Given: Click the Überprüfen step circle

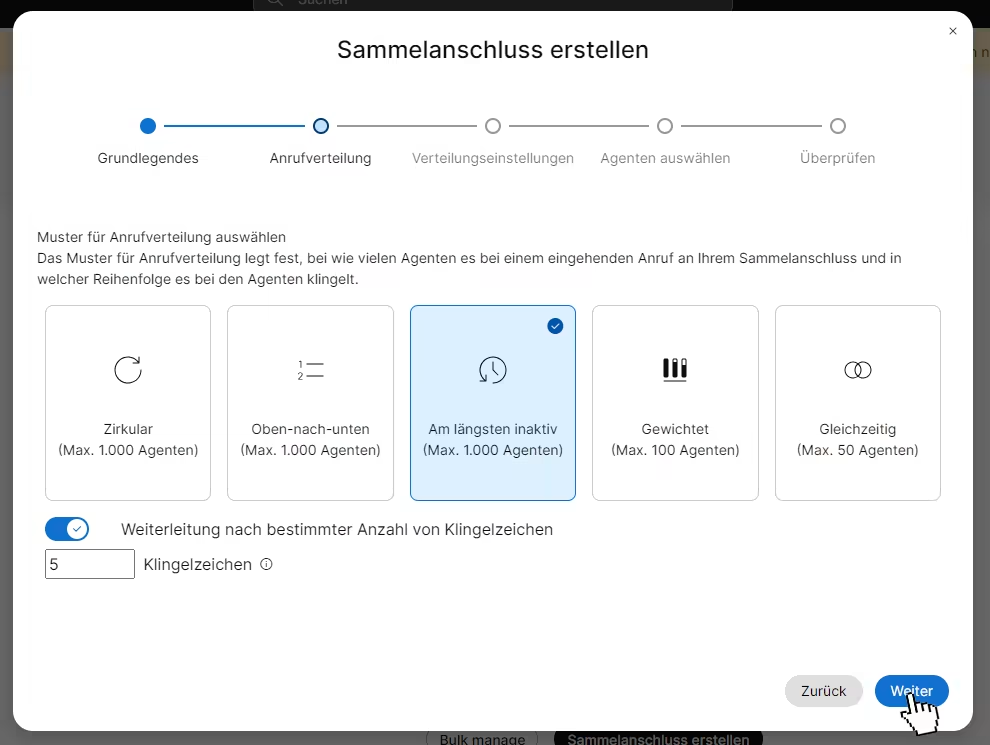Looking at the screenshot, I should click(x=838, y=126).
